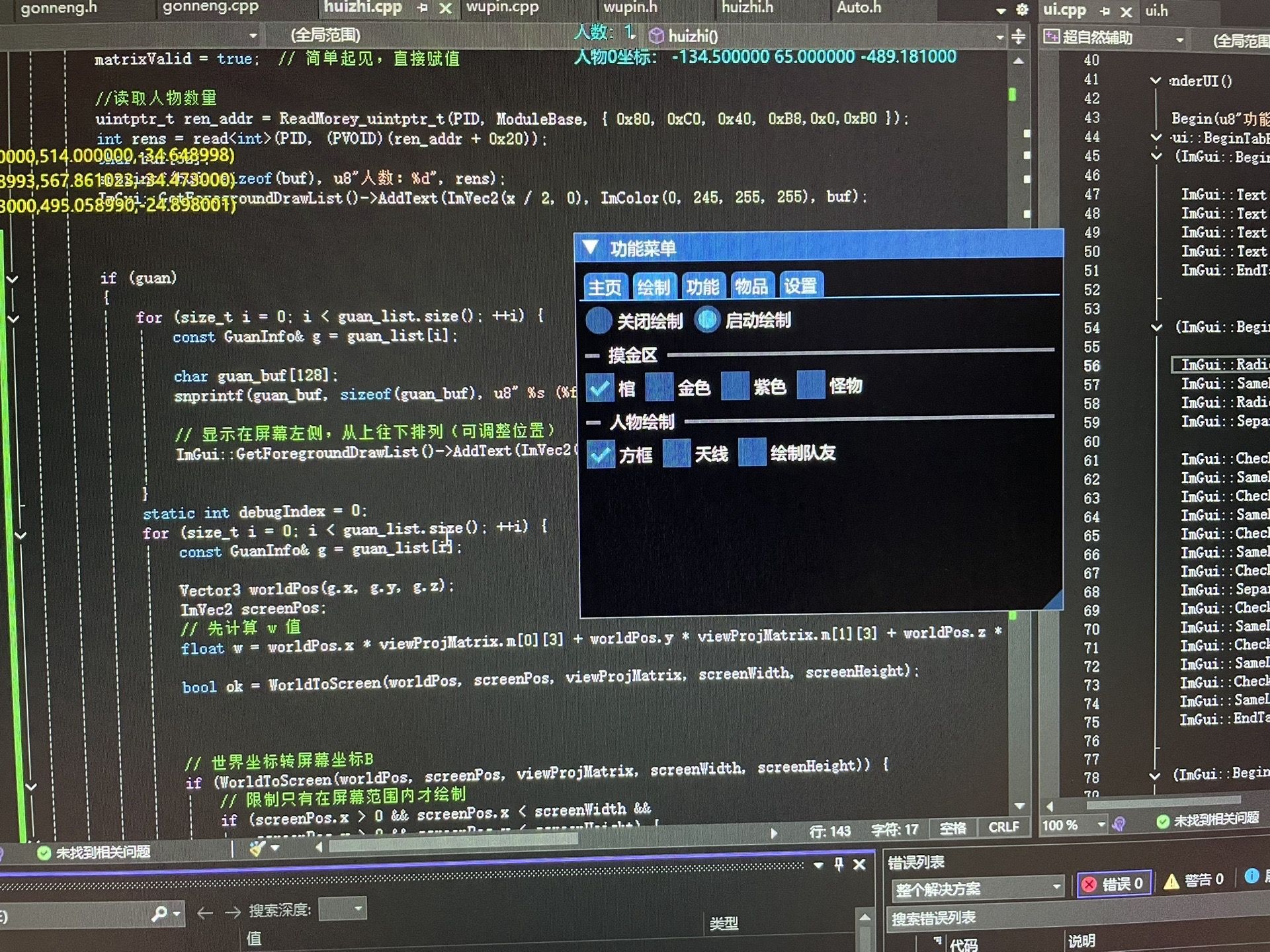Close the ui.cpp editor tab
The width and height of the screenshot is (1270, 952).
1126,12
